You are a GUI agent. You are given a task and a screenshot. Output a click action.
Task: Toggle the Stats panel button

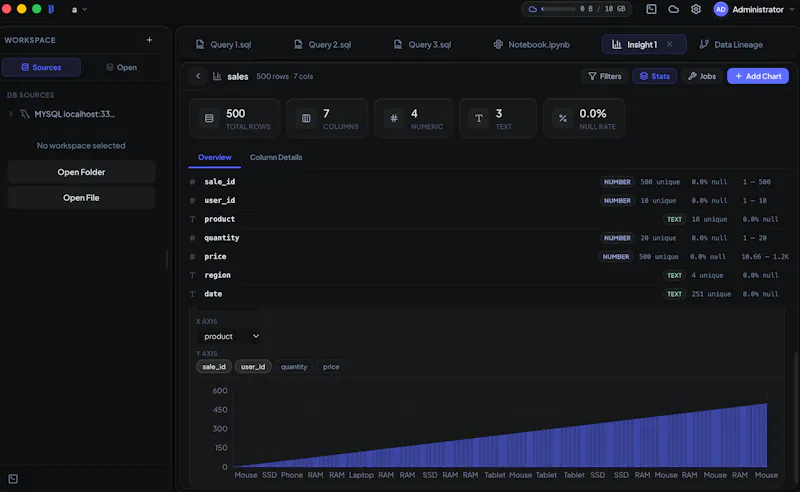pos(655,76)
